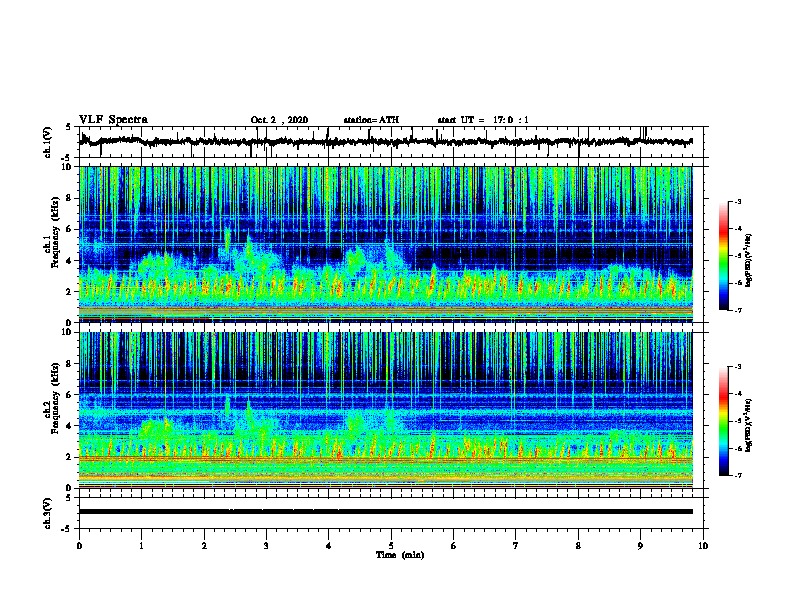This screenshot has width=792, height=612.
Task: Click the 'VLF Spectra' title text
Action: pos(113,120)
